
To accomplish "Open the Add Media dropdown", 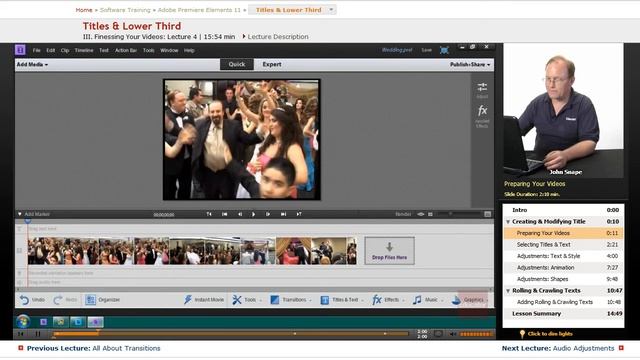I will (32, 64).
